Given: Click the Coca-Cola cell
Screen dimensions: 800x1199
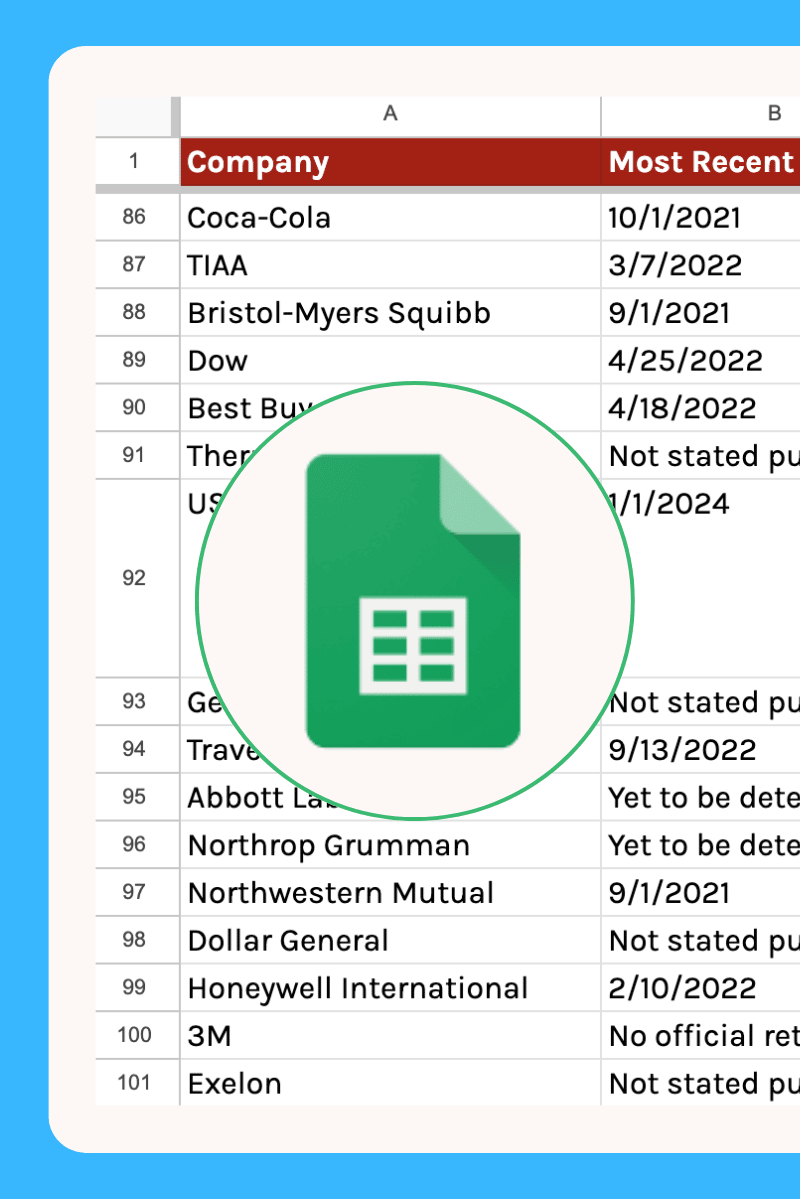Looking at the screenshot, I should click(390, 218).
